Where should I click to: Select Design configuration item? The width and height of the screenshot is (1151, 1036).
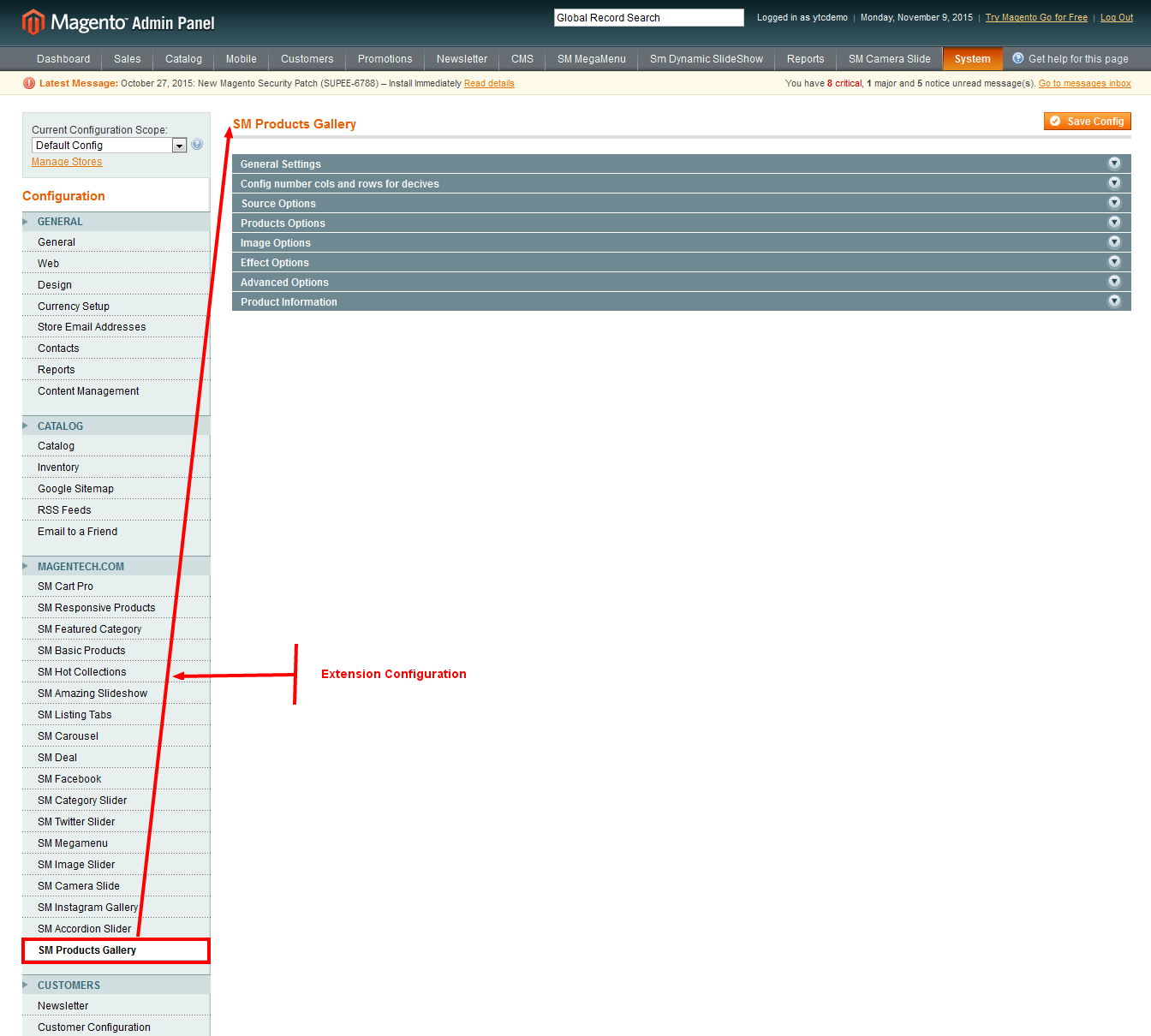pyautogui.click(x=116, y=285)
